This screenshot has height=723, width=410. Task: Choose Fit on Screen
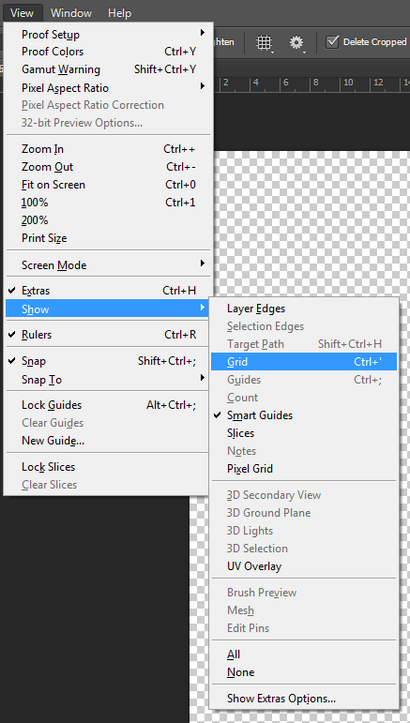[108, 185]
